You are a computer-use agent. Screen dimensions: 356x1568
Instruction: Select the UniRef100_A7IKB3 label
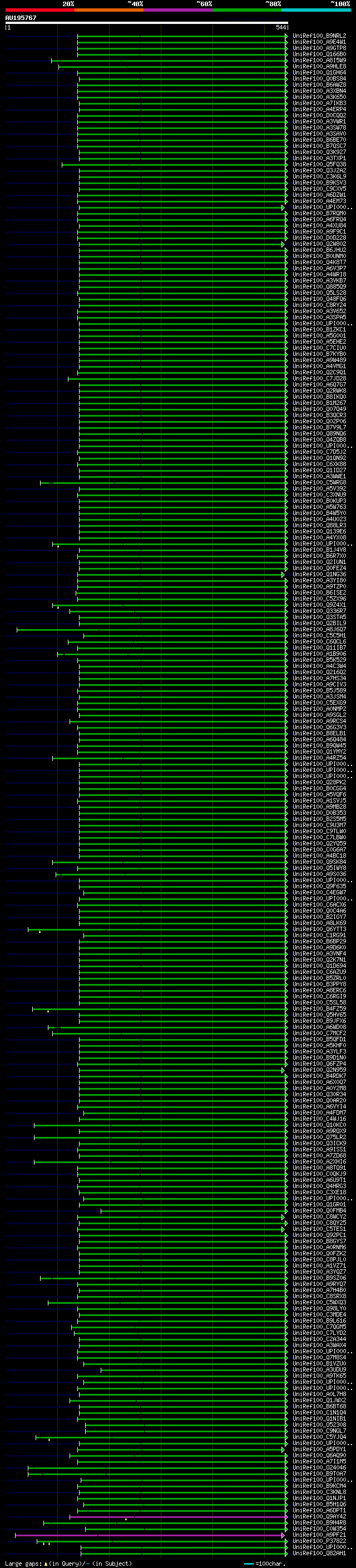click(319, 103)
